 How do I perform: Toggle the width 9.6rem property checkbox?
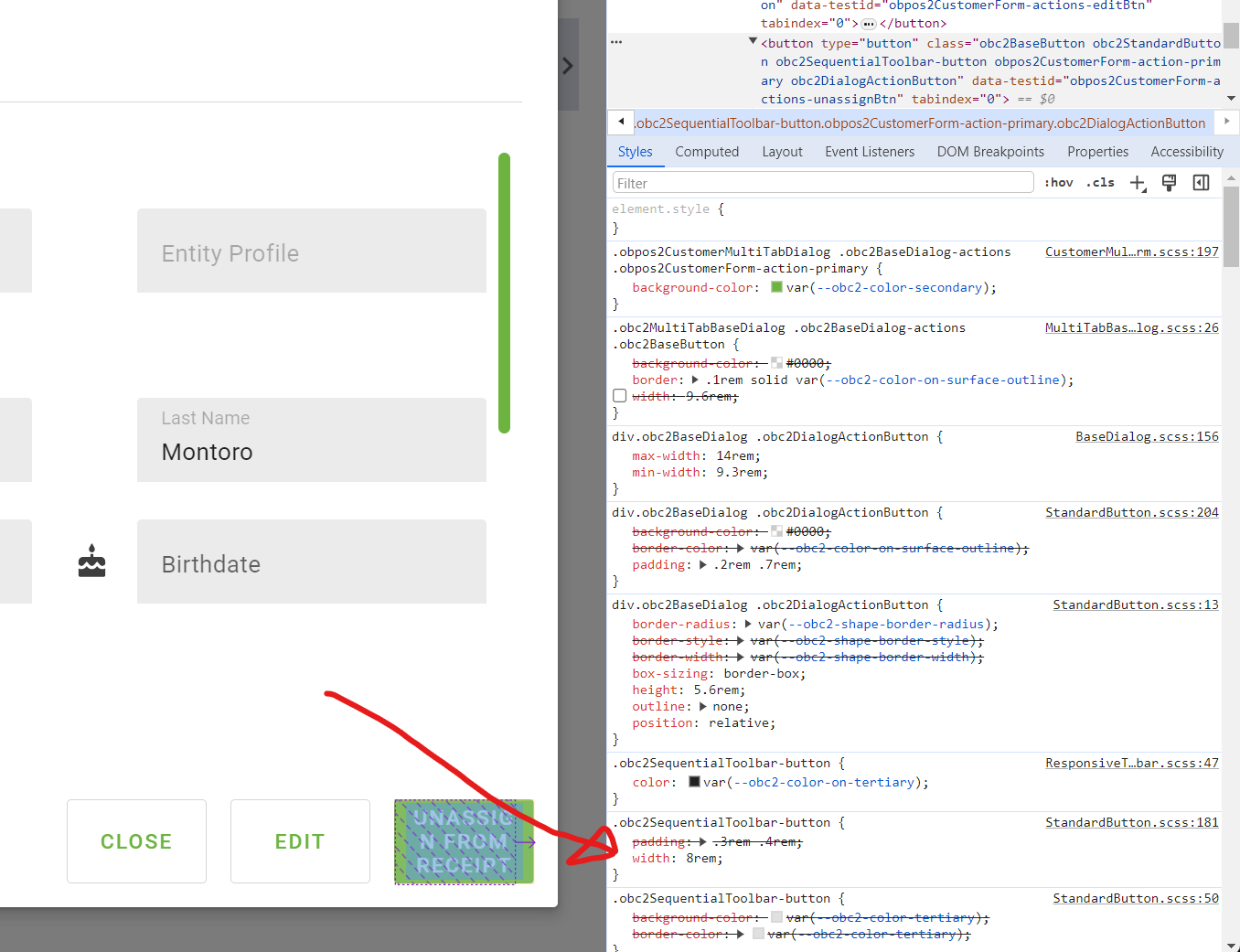coord(620,396)
